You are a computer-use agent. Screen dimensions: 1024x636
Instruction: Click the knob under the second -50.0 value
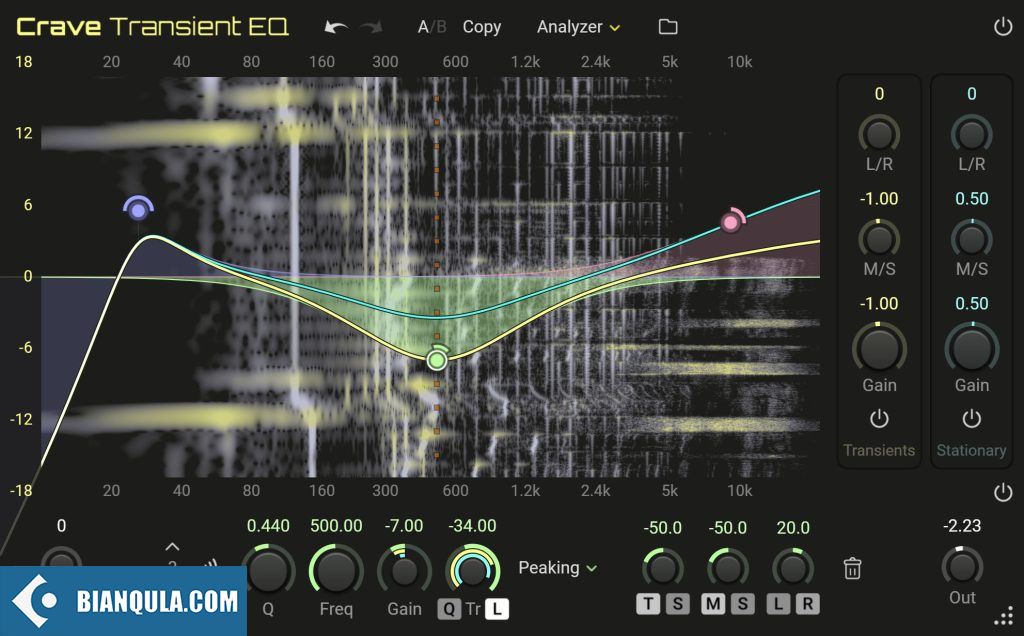[728, 569]
